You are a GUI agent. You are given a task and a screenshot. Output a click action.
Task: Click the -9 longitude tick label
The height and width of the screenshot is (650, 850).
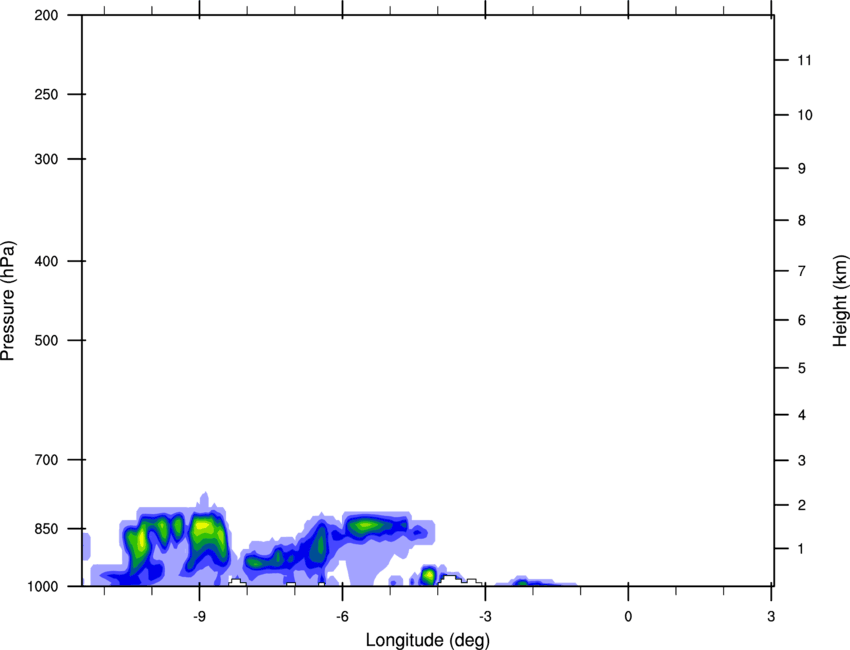(199, 614)
